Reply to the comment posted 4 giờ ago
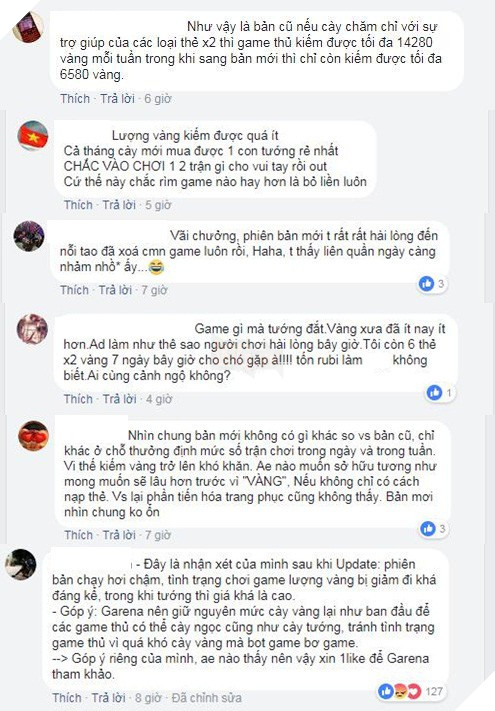Image resolution: width=495 pixels, height=711 pixels. [x=119, y=399]
